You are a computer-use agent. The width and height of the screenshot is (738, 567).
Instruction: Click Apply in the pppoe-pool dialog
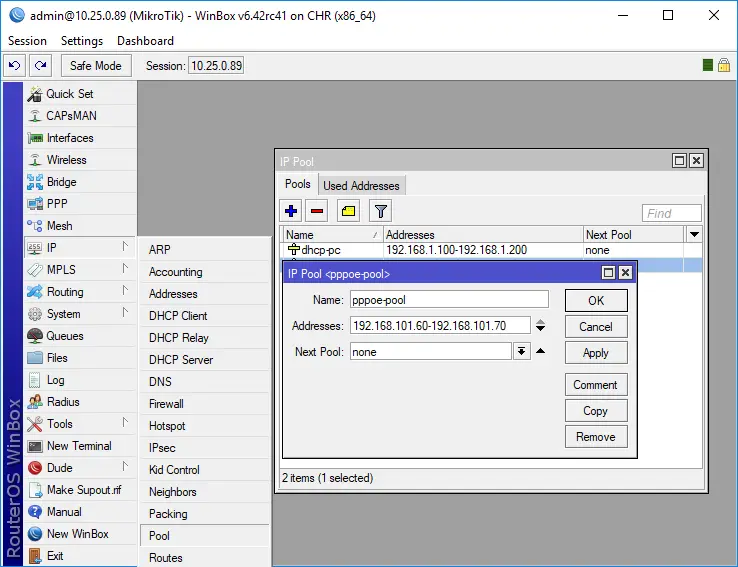[x=596, y=353]
